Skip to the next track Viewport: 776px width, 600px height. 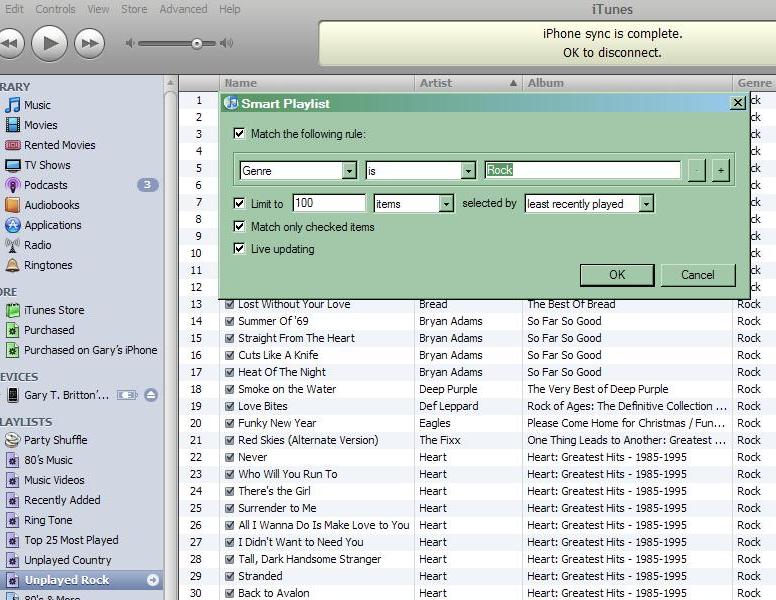click(90, 44)
